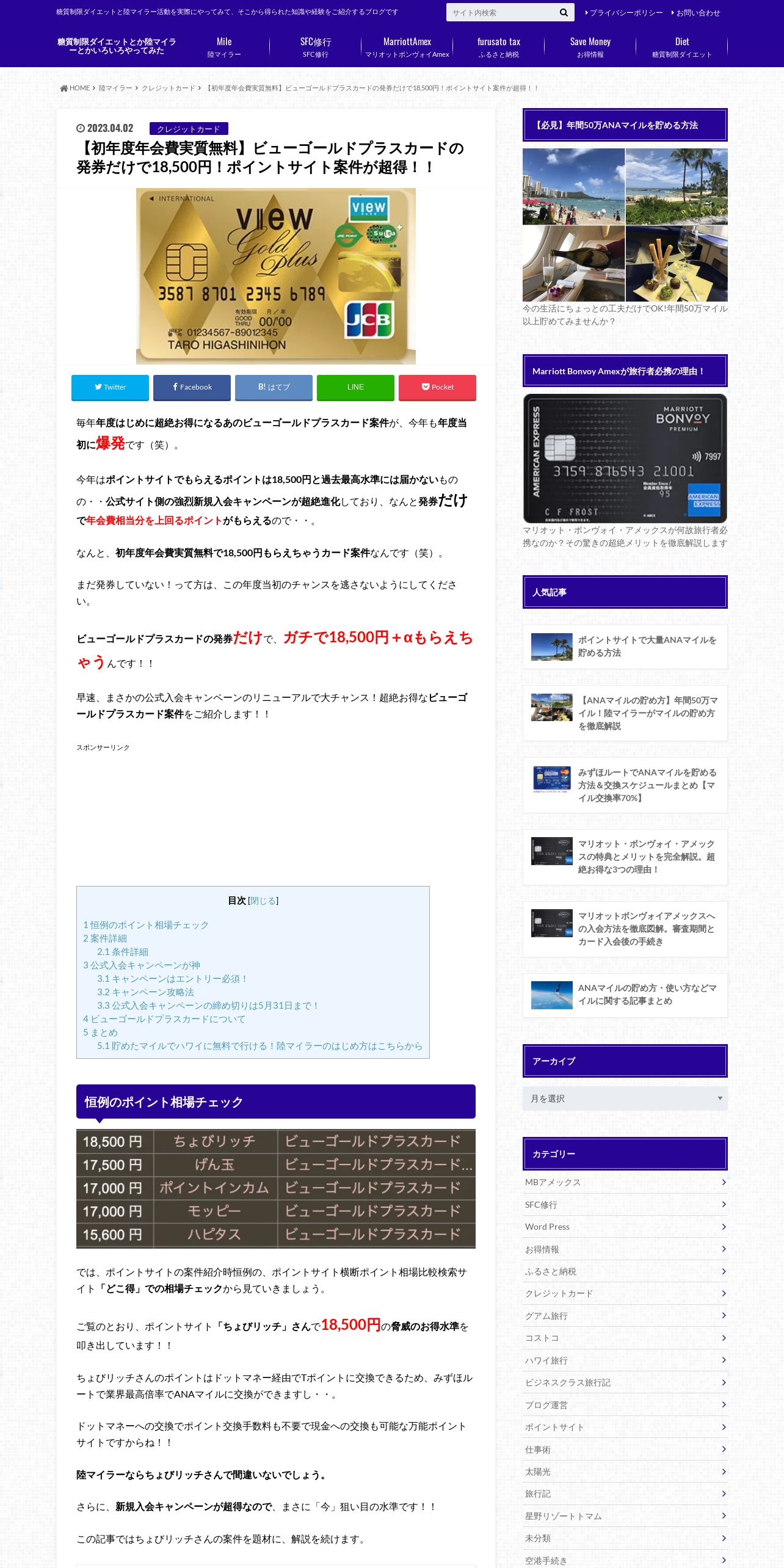Image resolution: width=784 pixels, height=1568 pixels.
Task: Click the sidebar クレジットカード category chevron
Action: click(x=724, y=1293)
